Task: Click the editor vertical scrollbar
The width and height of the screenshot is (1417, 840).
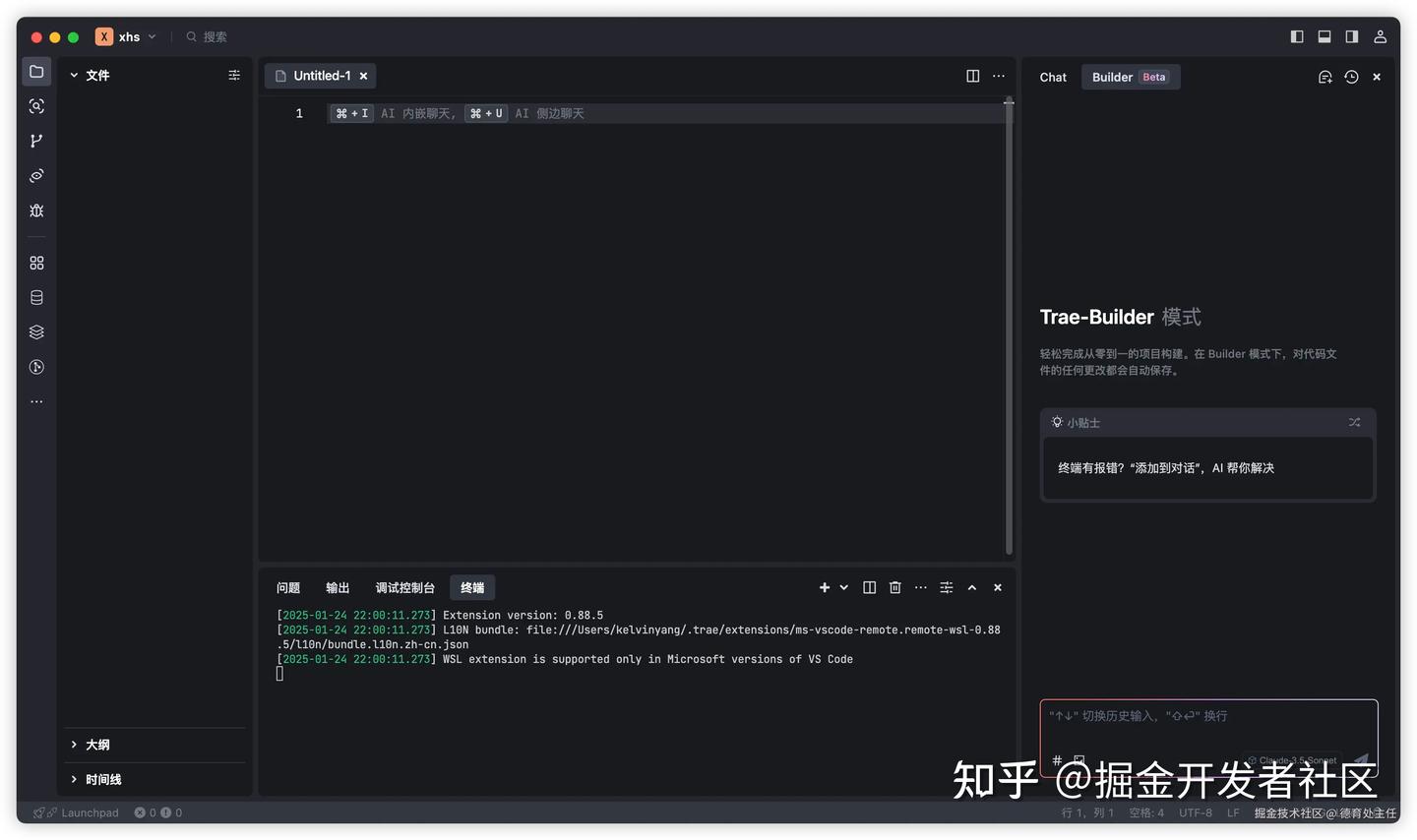Action: click(x=1009, y=325)
